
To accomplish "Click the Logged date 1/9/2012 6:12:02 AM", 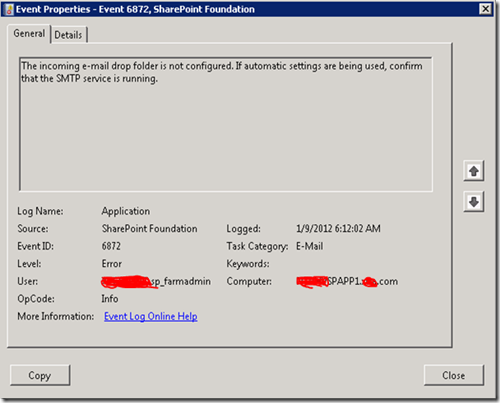I will click(338, 229).
